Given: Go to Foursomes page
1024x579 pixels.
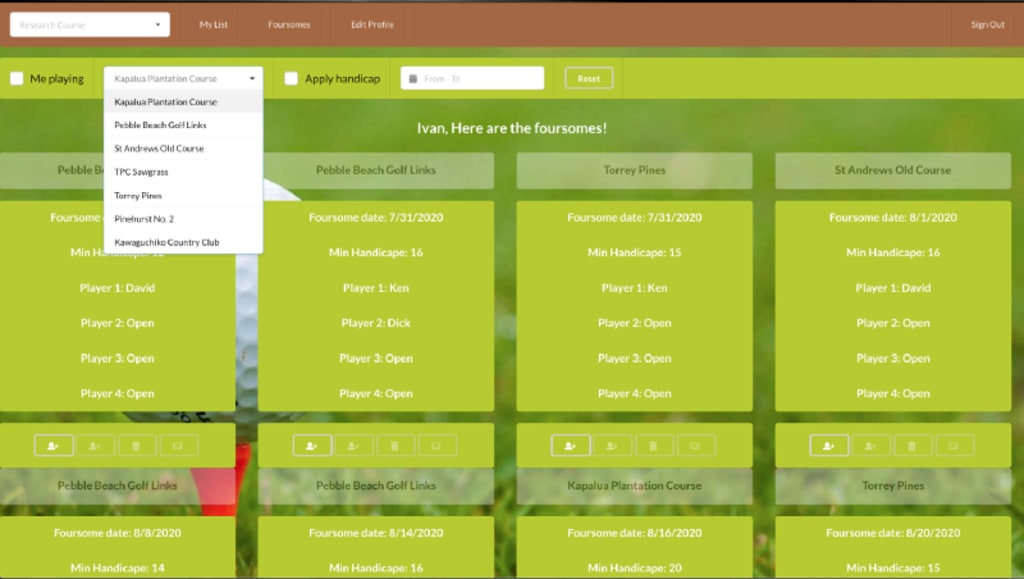Looking at the screenshot, I should tap(289, 25).
